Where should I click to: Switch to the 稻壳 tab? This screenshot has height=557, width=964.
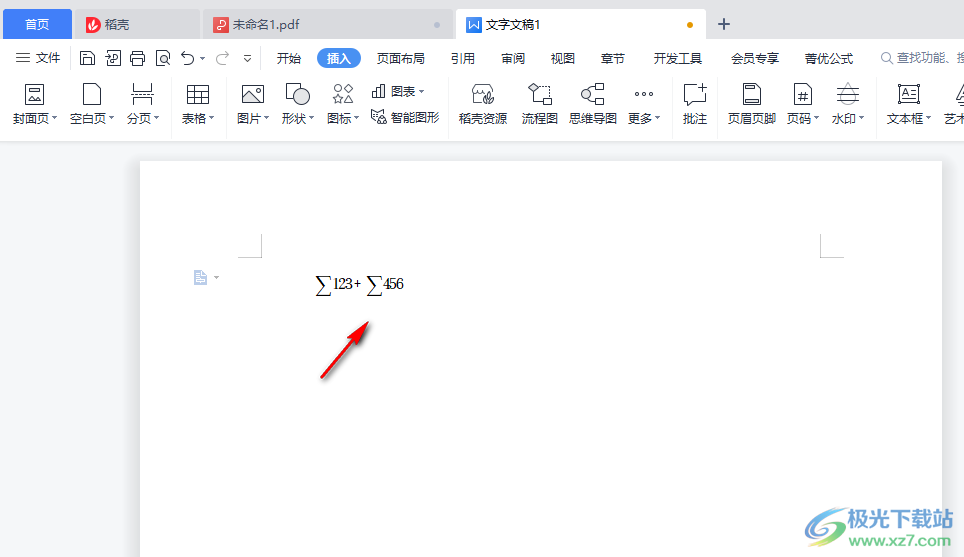(x=136, y=25)
